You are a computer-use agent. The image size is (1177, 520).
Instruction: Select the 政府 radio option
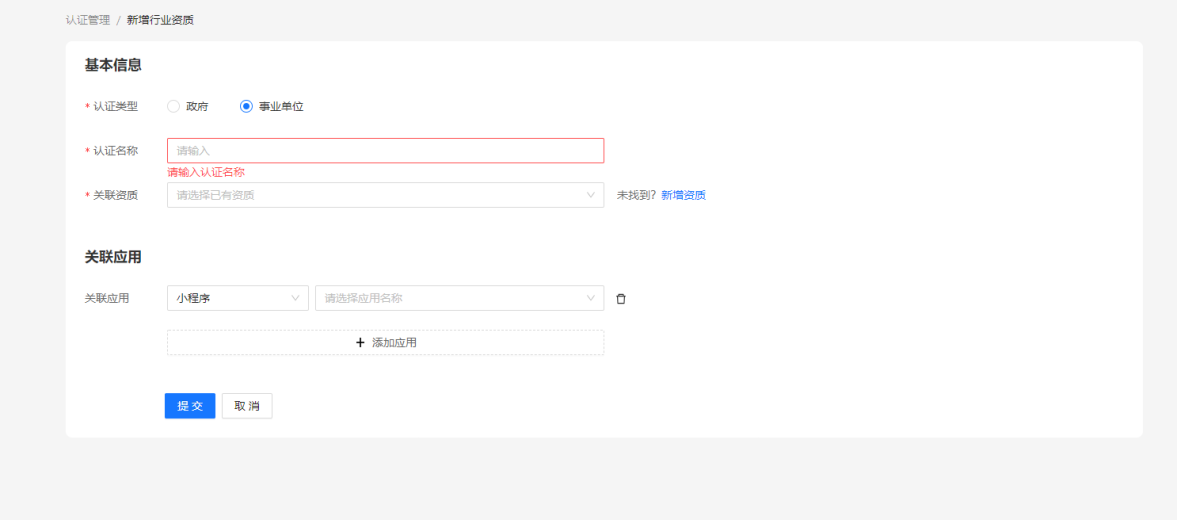coord(173,107)
